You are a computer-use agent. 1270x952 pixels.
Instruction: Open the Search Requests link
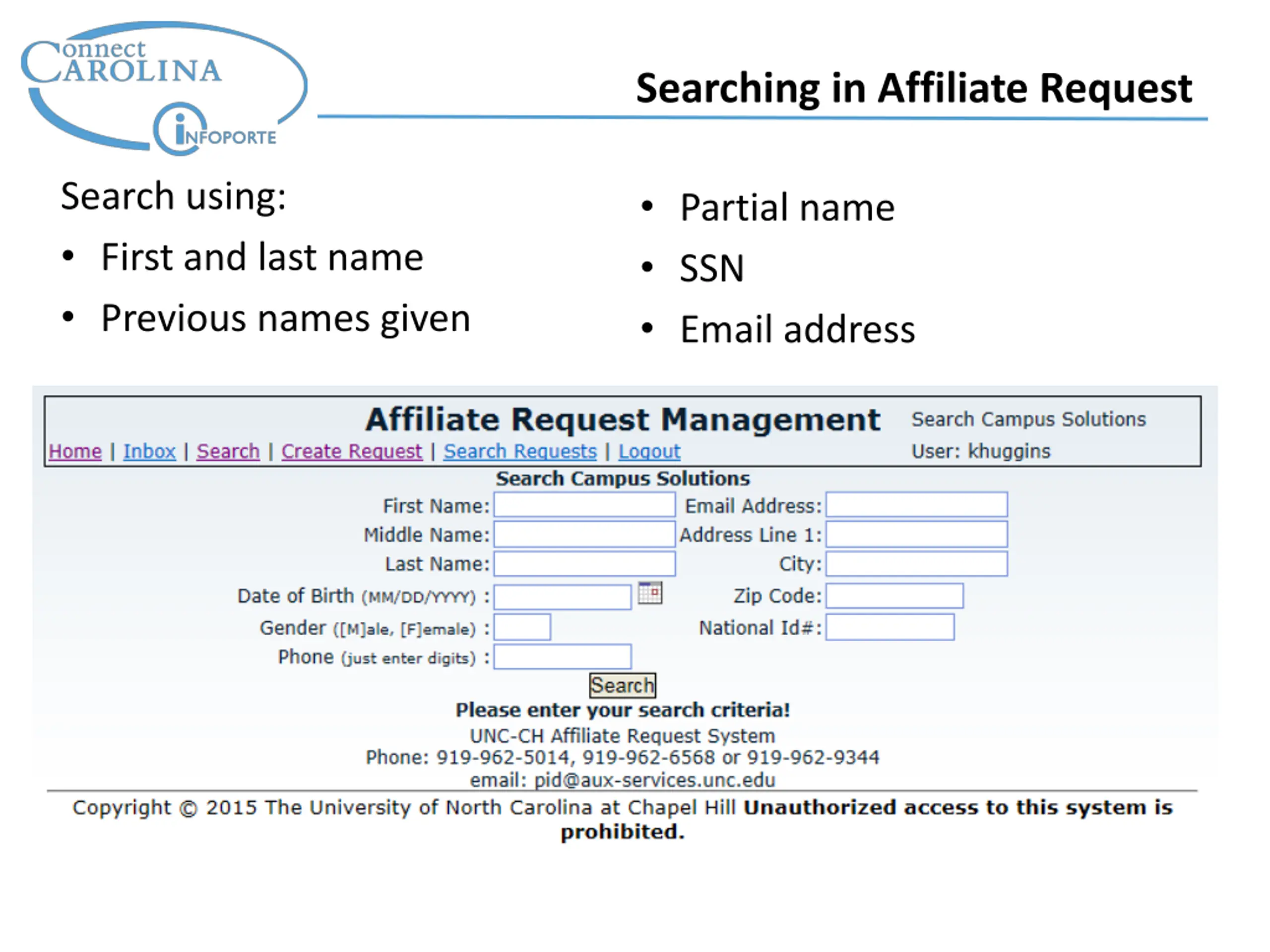point(520,452)
